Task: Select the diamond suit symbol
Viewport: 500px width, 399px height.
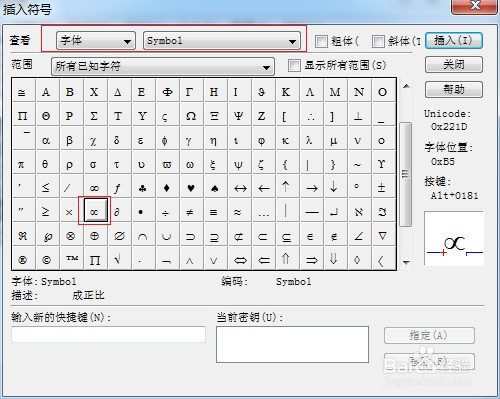Action: tap(166, 188)
